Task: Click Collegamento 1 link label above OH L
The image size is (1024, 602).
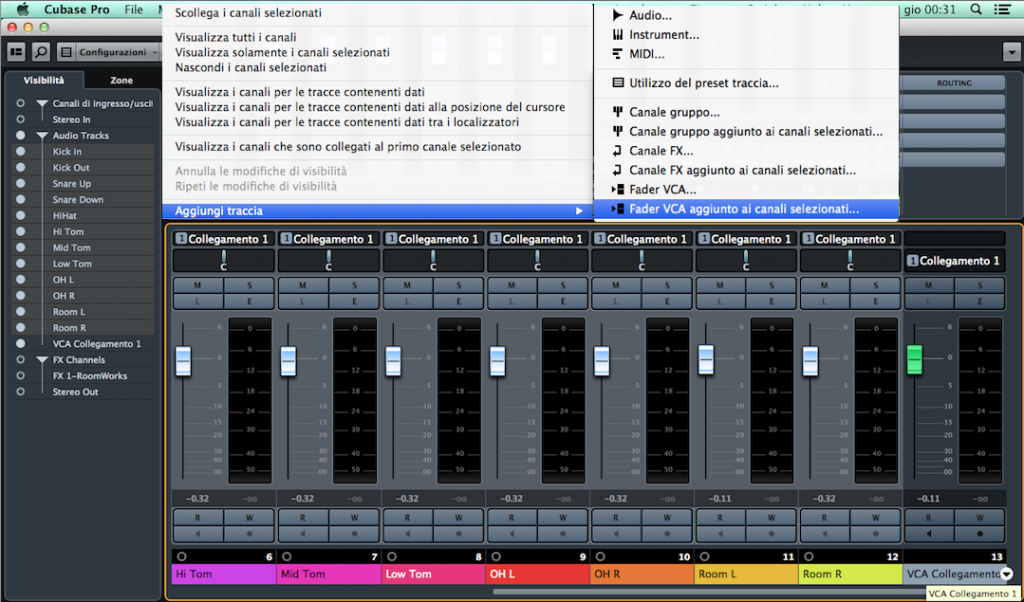Action: (x=536, y=239)
